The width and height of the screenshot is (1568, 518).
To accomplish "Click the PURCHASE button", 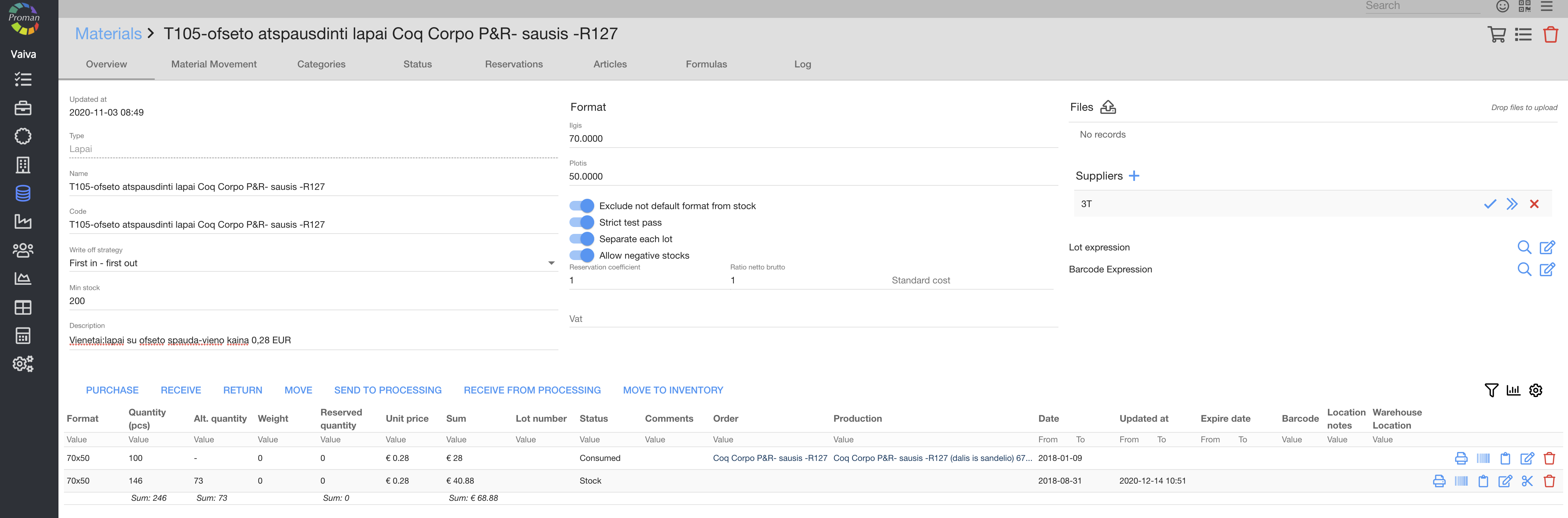I will (112, 390).
